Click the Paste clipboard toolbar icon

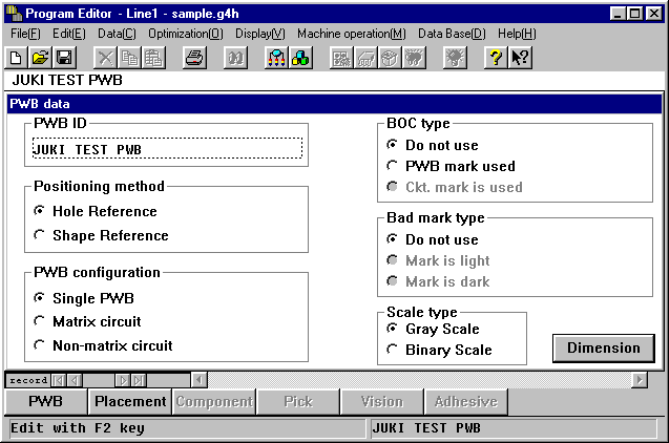pyautogui.click(x=154, y=58)
